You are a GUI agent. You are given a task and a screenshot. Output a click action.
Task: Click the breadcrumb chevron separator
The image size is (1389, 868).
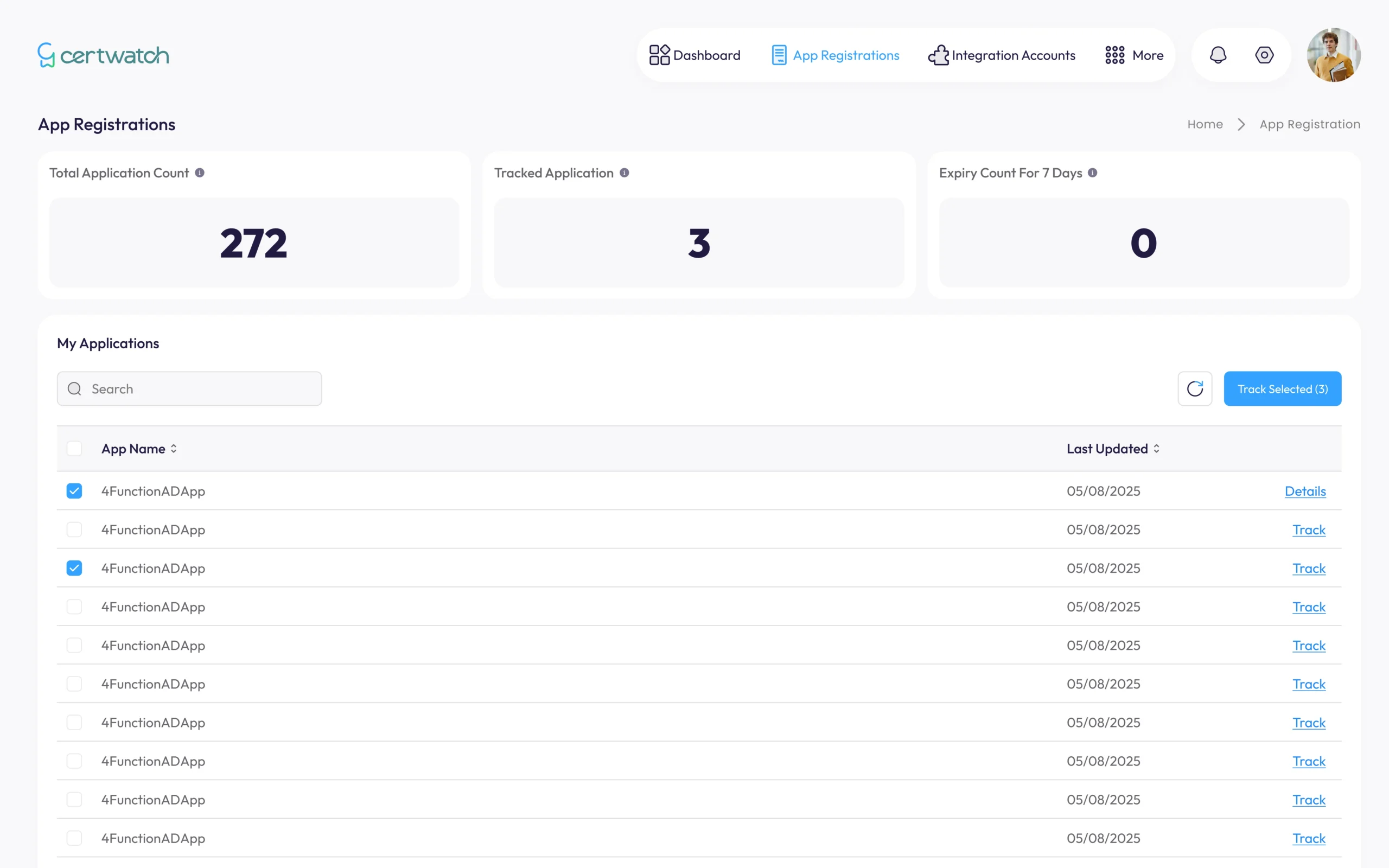tap(1241, 125)
